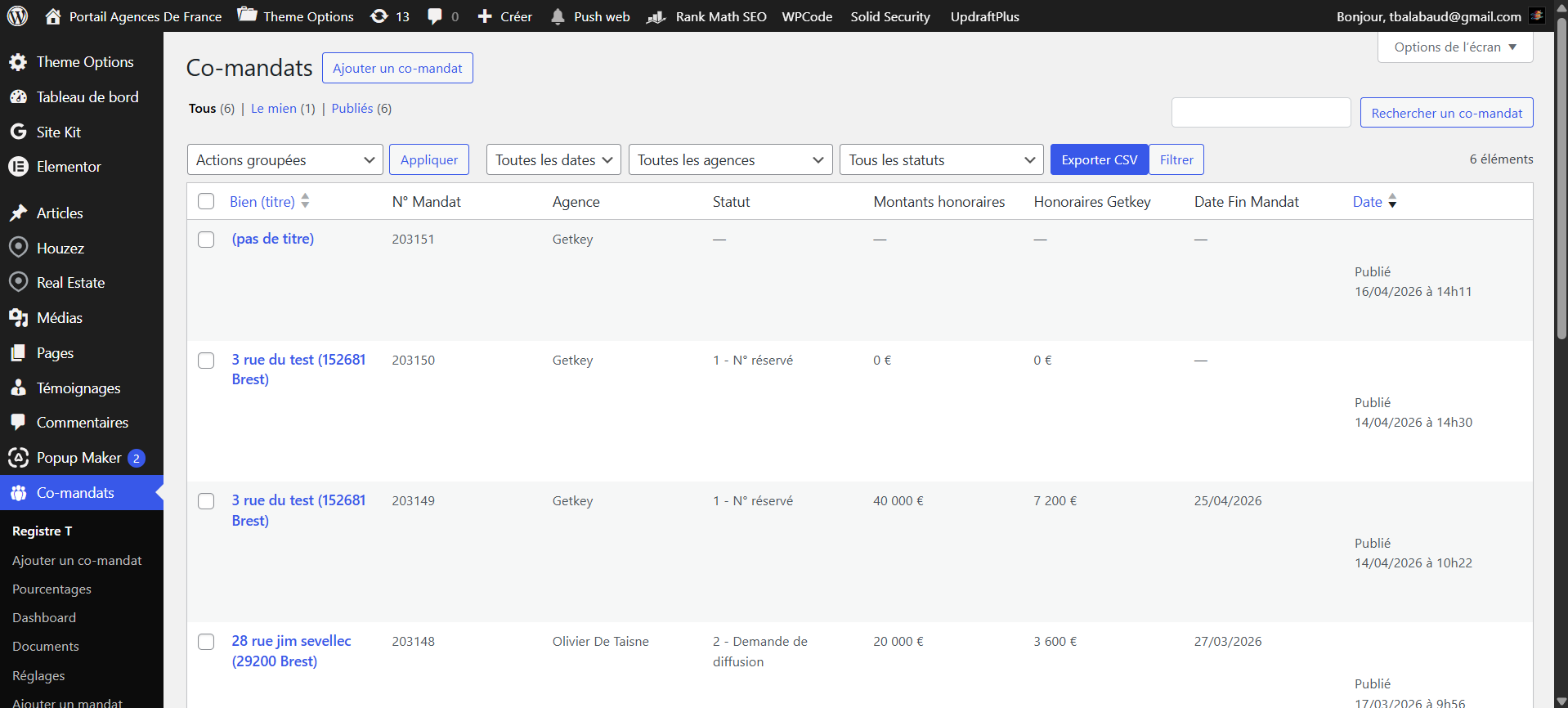Open Solid Security menu in admin bar
This screenshot has height=708, width=1568.
[x=890, y=16]
